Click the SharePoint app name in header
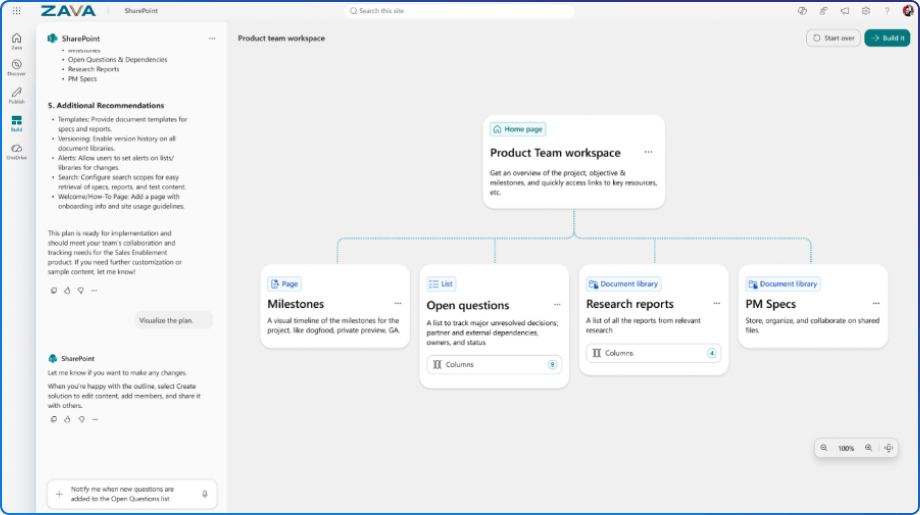The width and height of the screenshot is (920, 515). 141,11
